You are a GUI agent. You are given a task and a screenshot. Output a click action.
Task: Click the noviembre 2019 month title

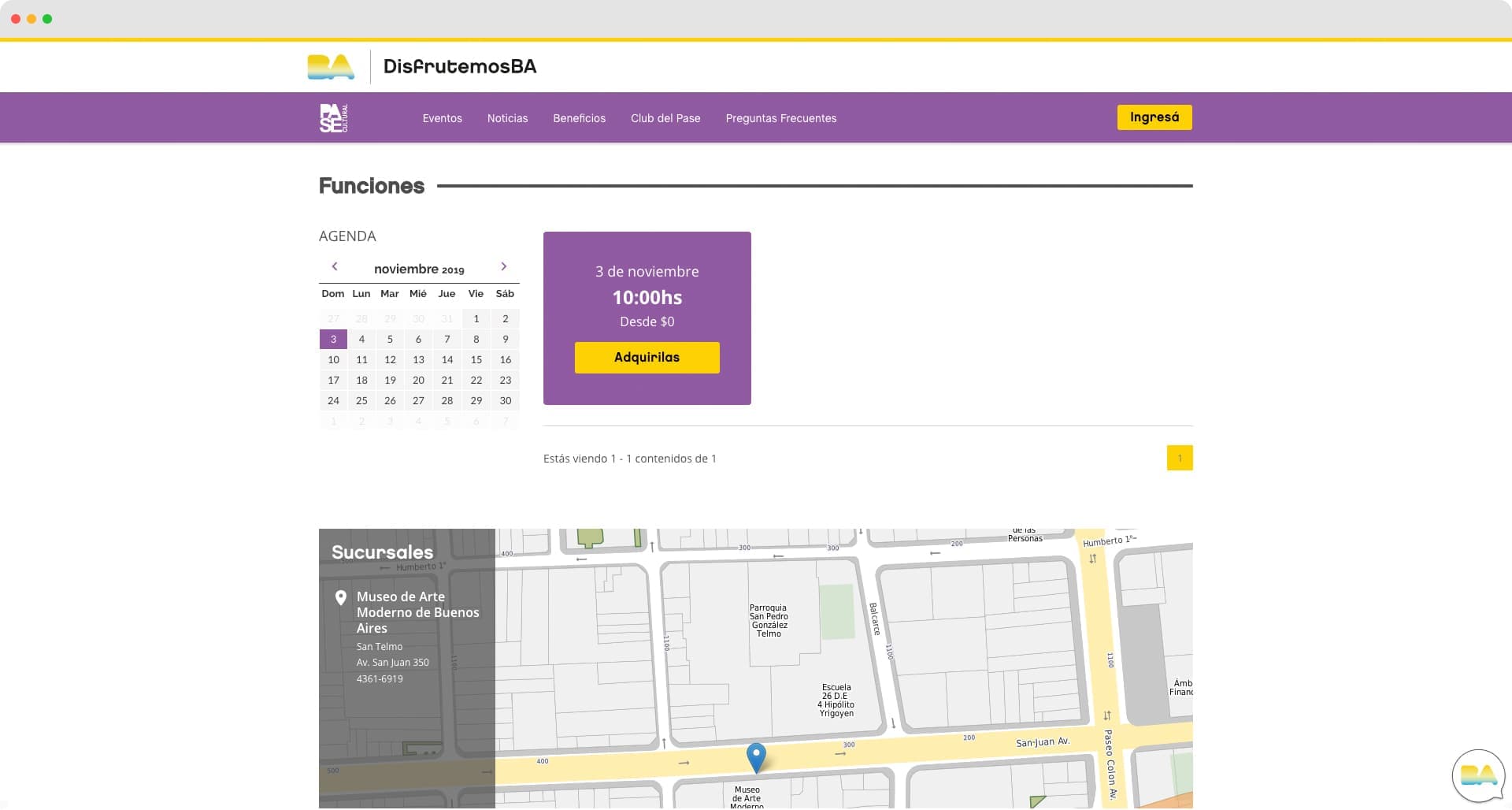[x=419, y=269]
